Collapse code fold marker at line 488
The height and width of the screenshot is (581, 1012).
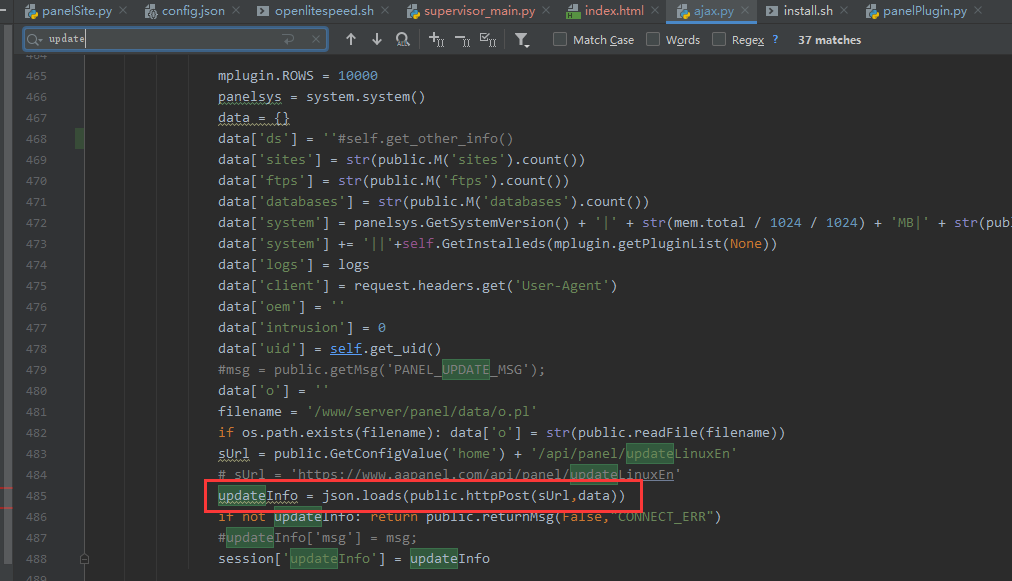pyautogui.click(x=85, y=559)
